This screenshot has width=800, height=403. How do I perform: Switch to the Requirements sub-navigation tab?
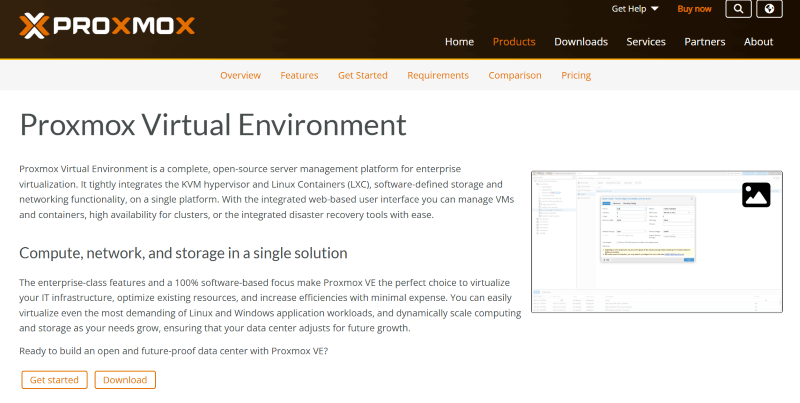pos(438,75)
